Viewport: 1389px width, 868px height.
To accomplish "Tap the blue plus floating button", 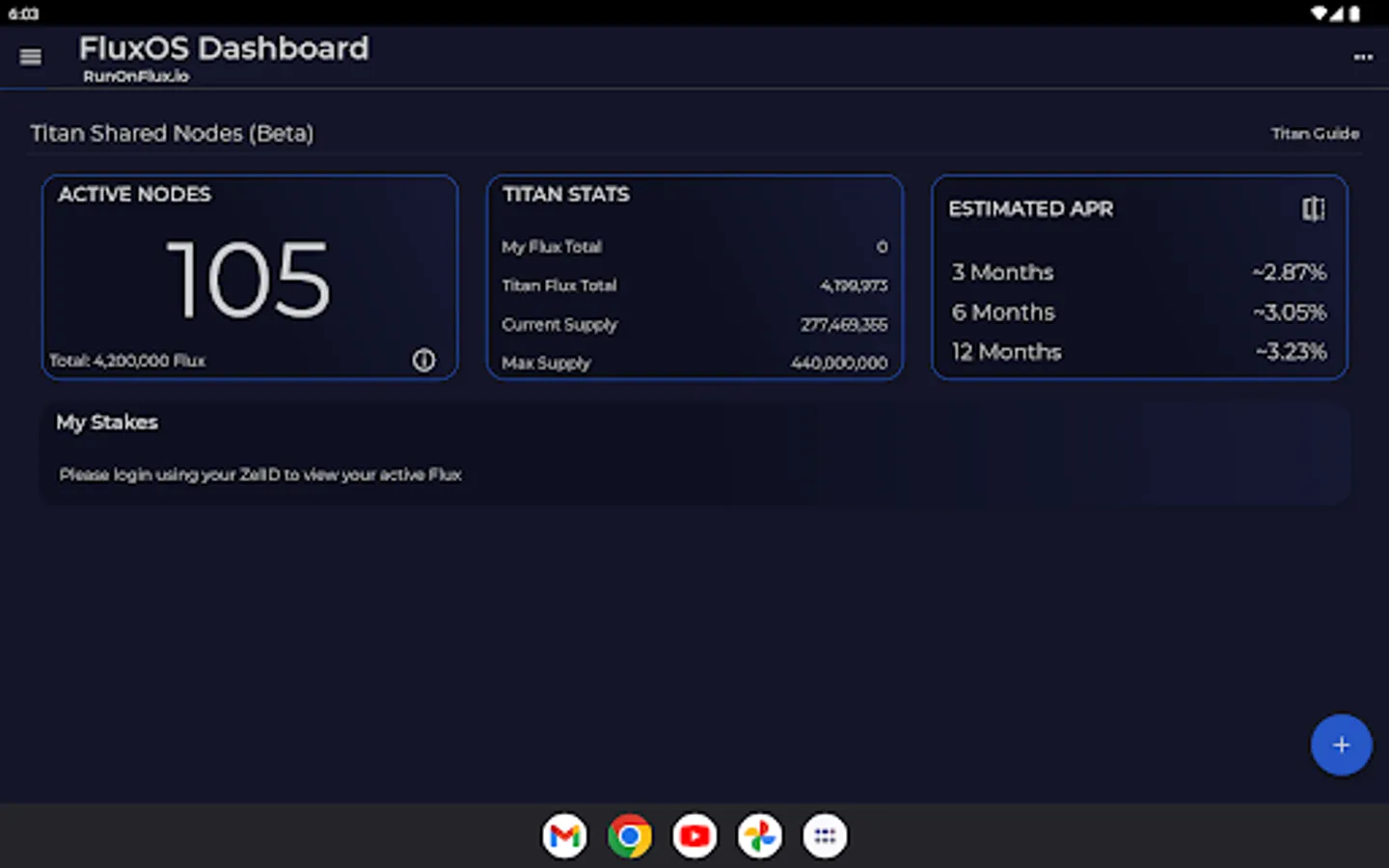I will coord(1341,745).
